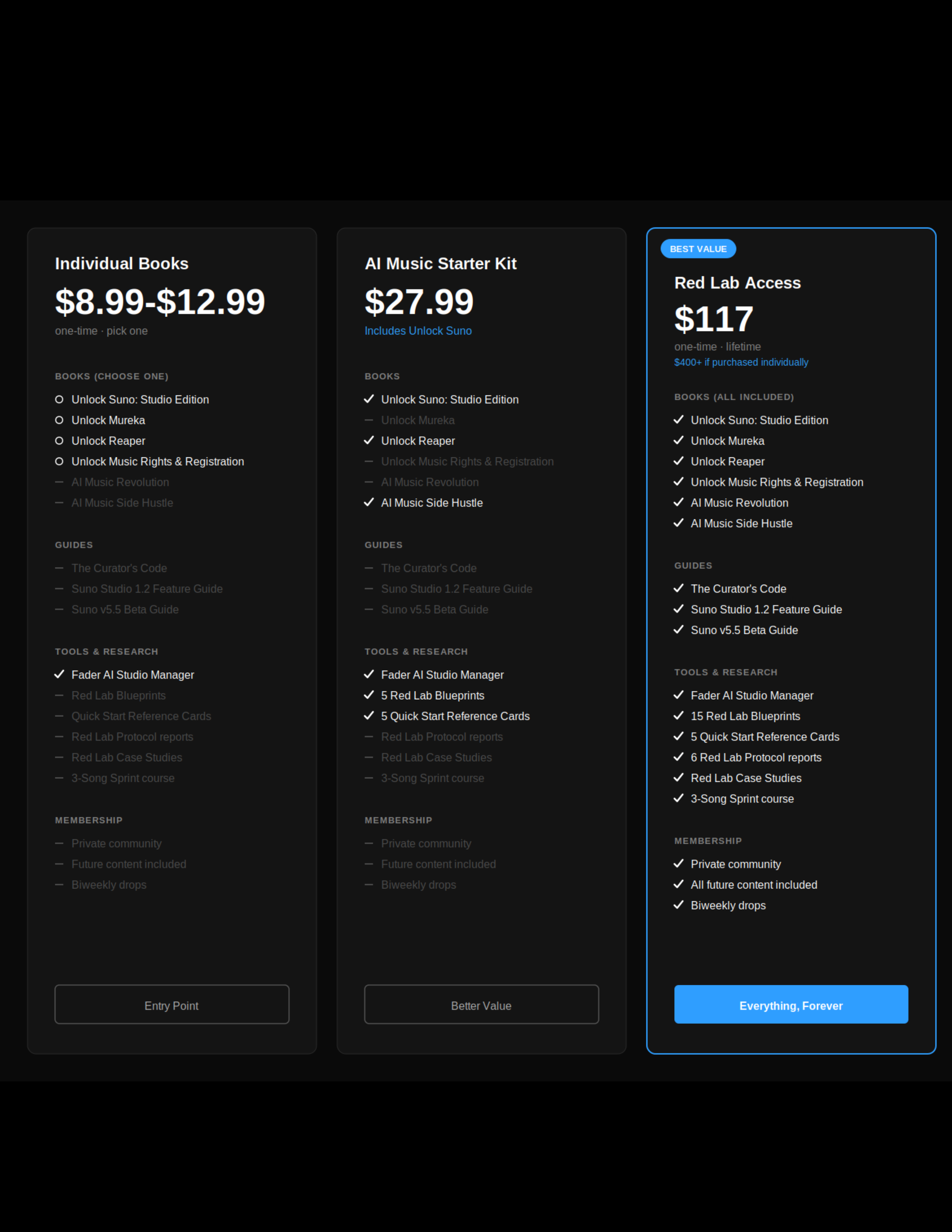Select the Unlock Mureka radio circle
Screen dimensions: 952x1232
(x=59, y=420)
